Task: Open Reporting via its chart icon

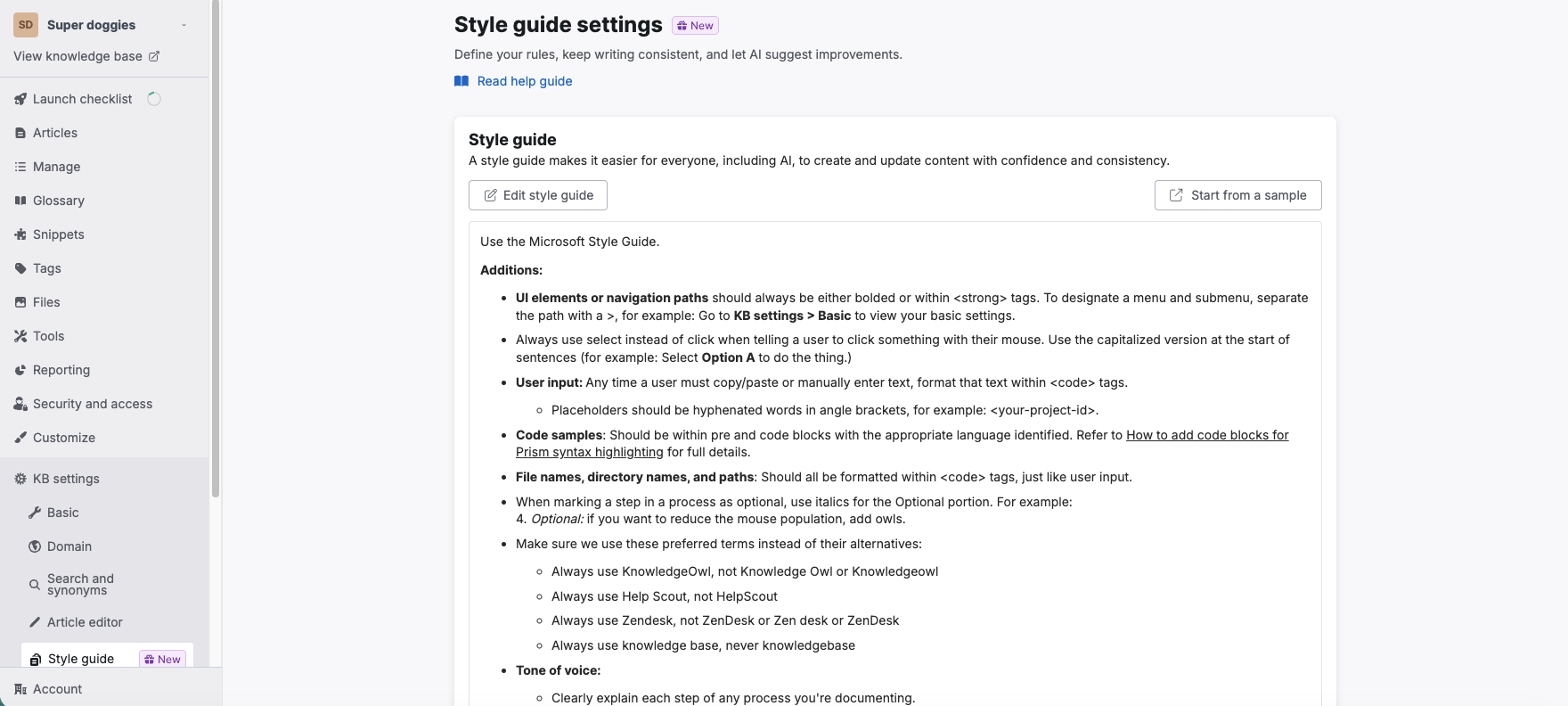Action: coord(20,370)
